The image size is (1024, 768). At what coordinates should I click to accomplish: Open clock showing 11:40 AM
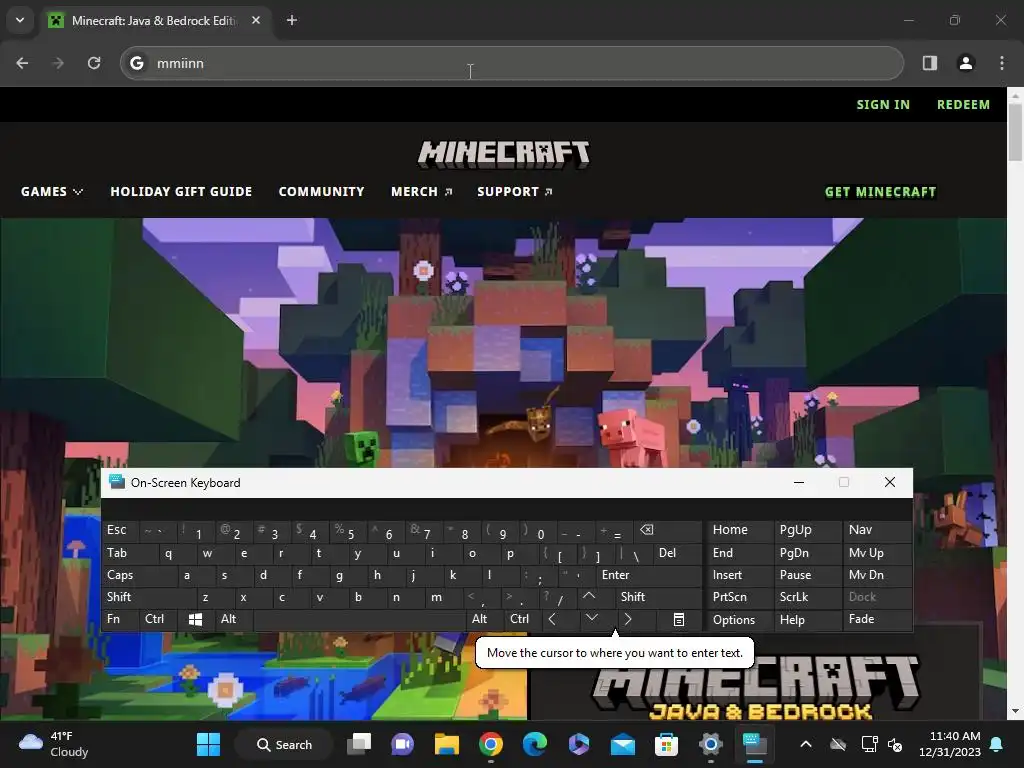click(950, 744)
